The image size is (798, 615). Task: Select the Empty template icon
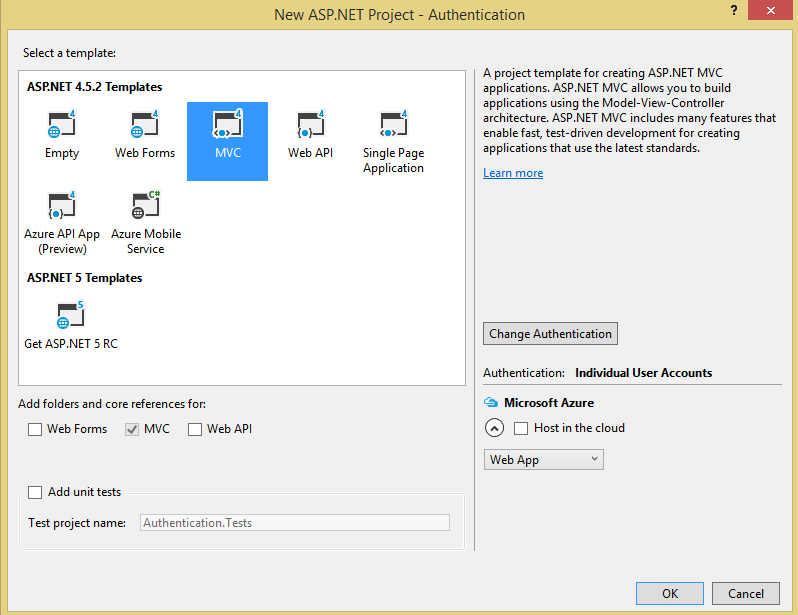tap(62, 124)
